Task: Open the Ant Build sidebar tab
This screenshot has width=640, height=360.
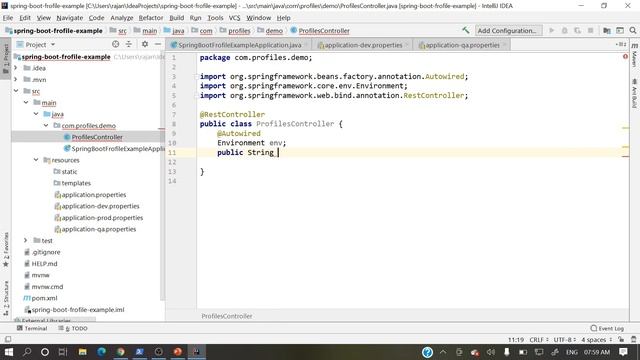Action: [634, 94]
